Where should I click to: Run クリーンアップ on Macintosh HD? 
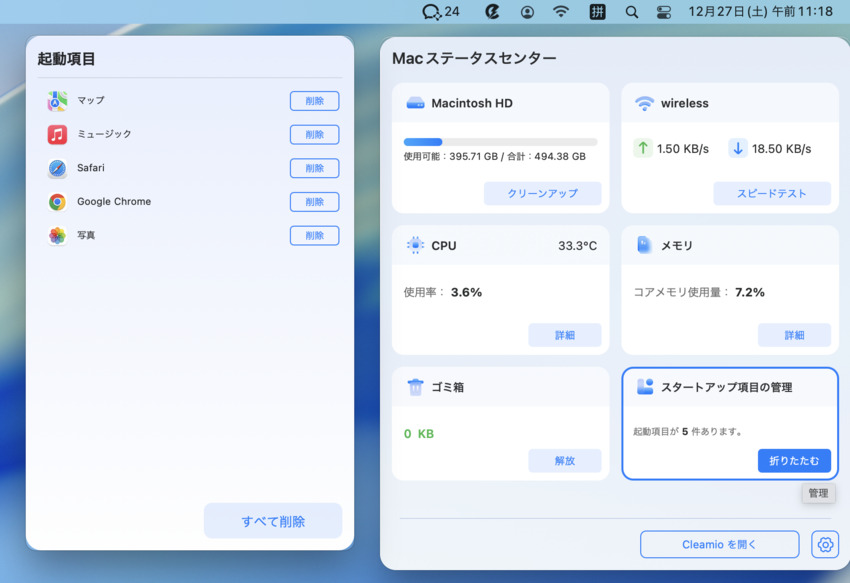tap(543, 193)
